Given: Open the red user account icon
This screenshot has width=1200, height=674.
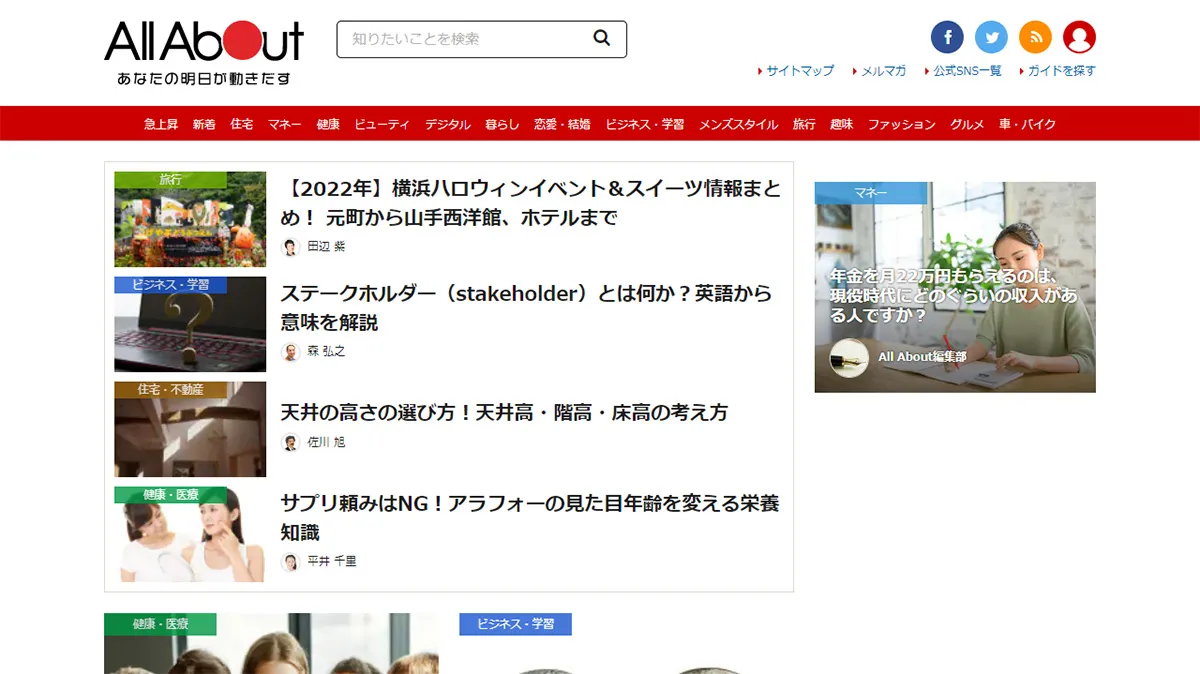Looking at the screenshot, I should 1079,38.
